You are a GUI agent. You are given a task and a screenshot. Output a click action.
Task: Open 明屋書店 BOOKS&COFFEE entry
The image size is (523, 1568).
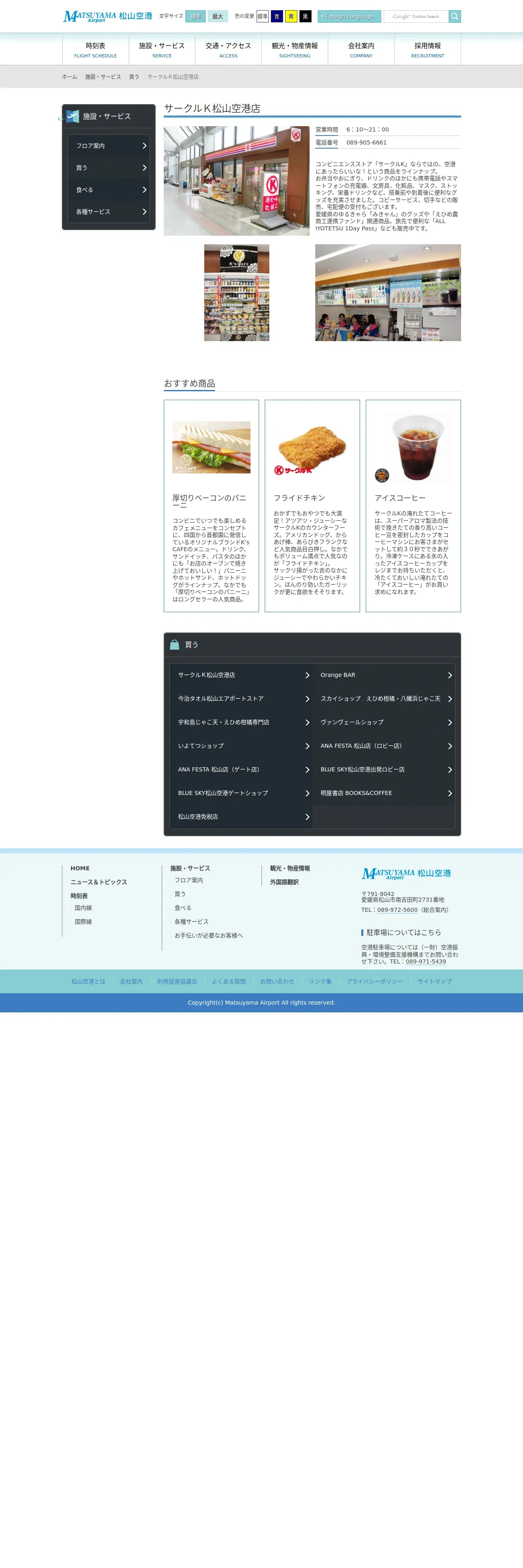point(384,793)
